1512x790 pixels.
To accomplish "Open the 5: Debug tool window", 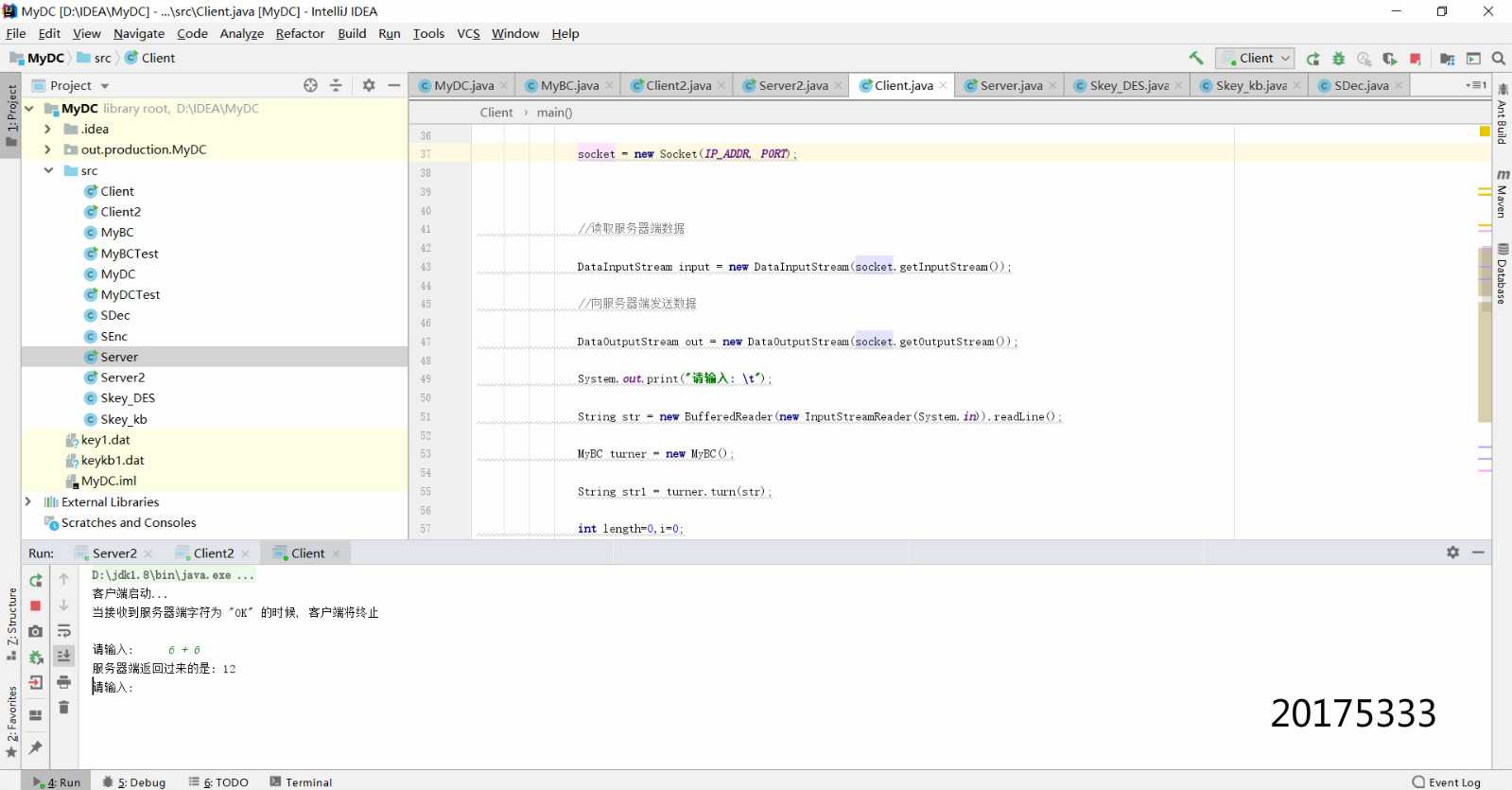I will [x=134, y=782].
